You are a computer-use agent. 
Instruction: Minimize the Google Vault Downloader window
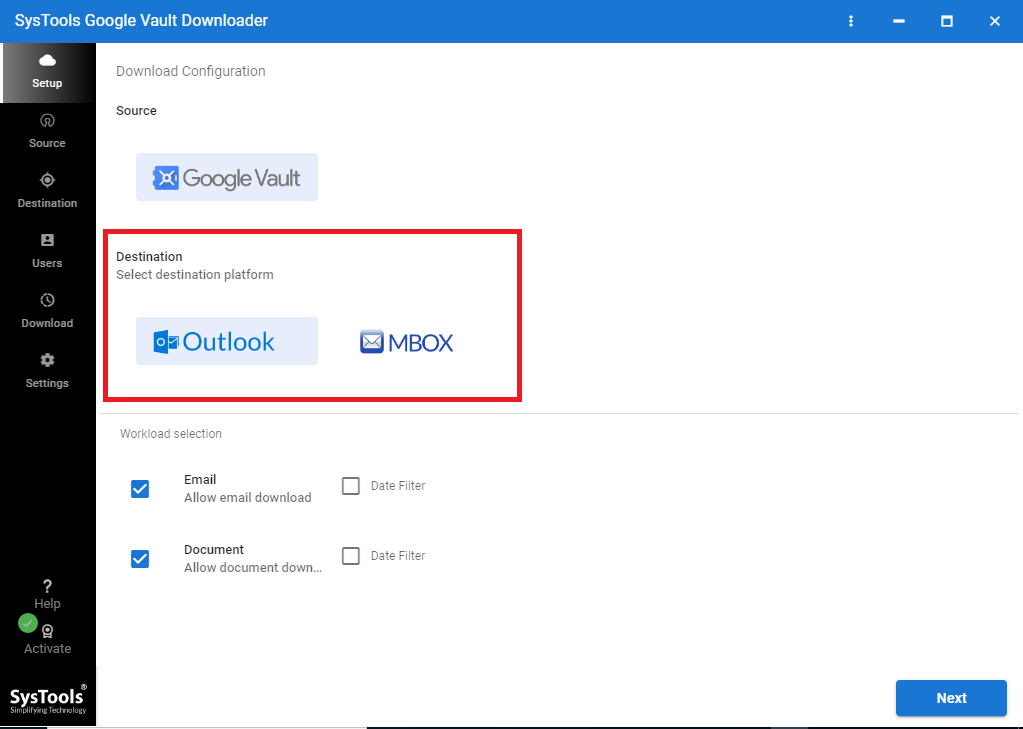[899, 21]
